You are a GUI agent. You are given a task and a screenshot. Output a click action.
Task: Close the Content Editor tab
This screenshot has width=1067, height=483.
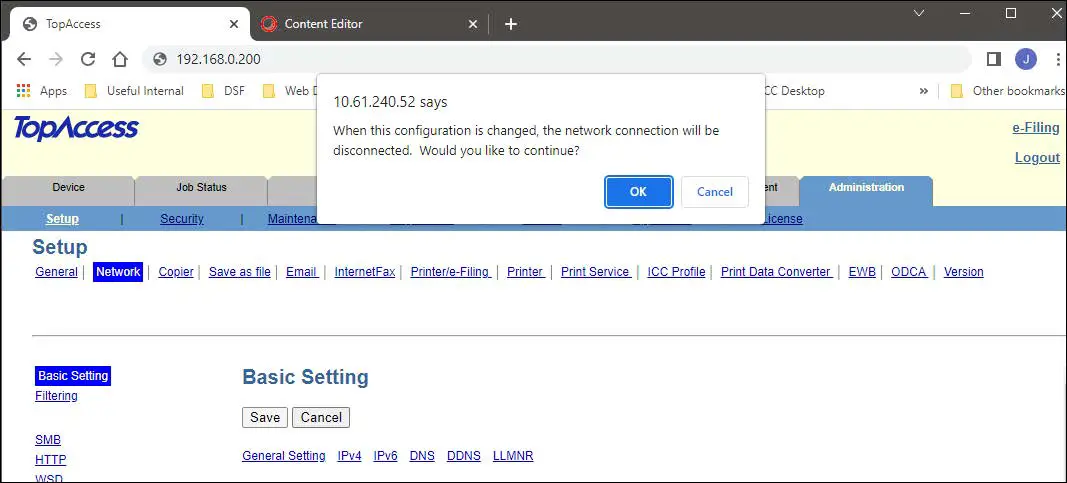click(474, 24)
